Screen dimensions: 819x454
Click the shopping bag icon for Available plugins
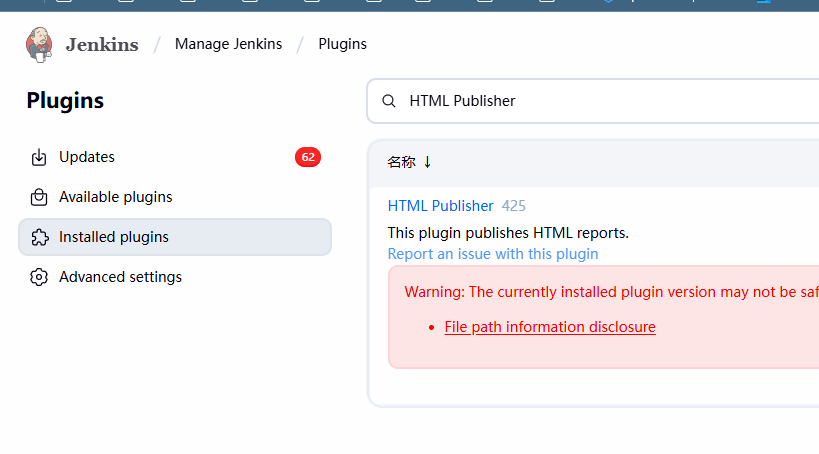click(39, 197)
